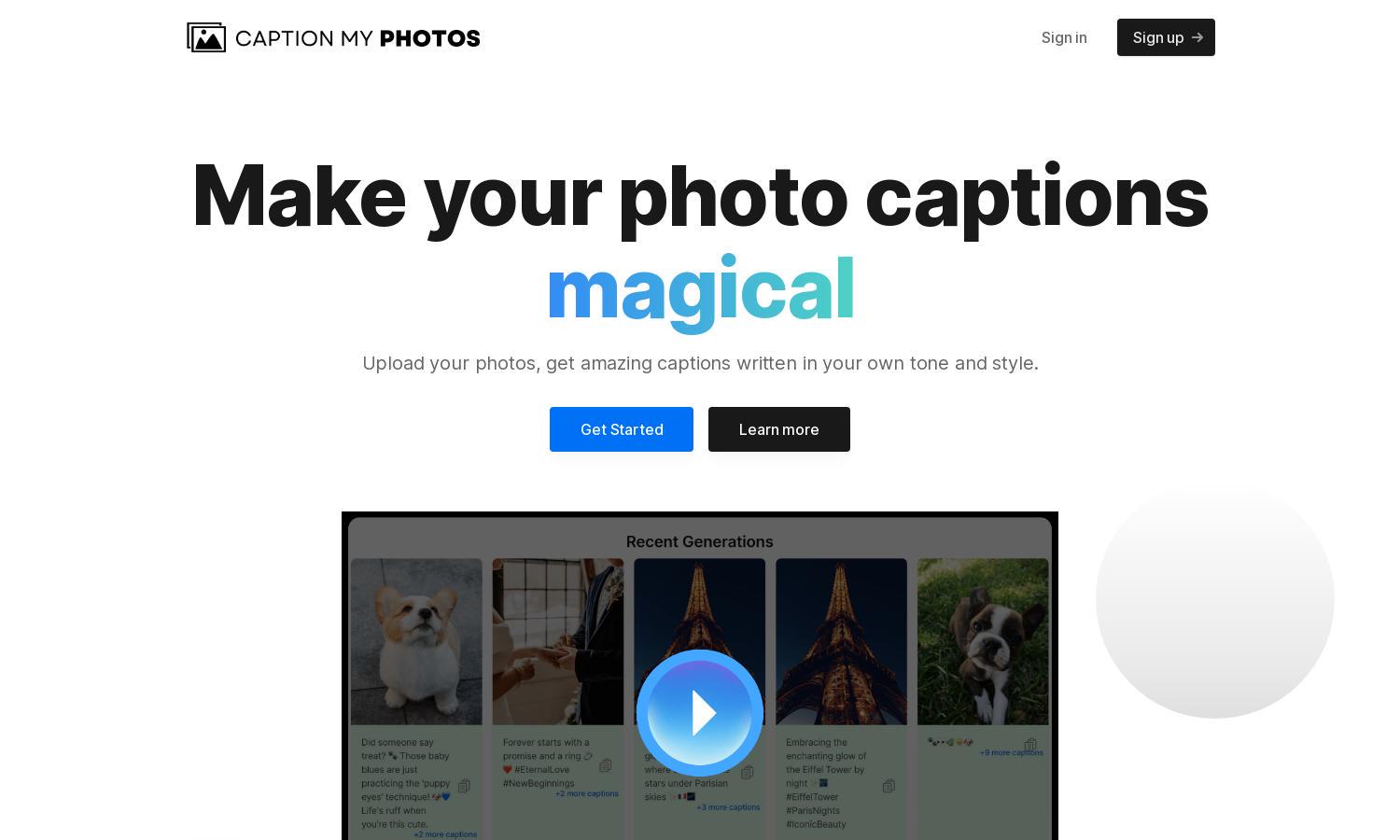Open the corgi photo thumbnail
Viewport: 1400px width, 840px height.
[416, 641]
